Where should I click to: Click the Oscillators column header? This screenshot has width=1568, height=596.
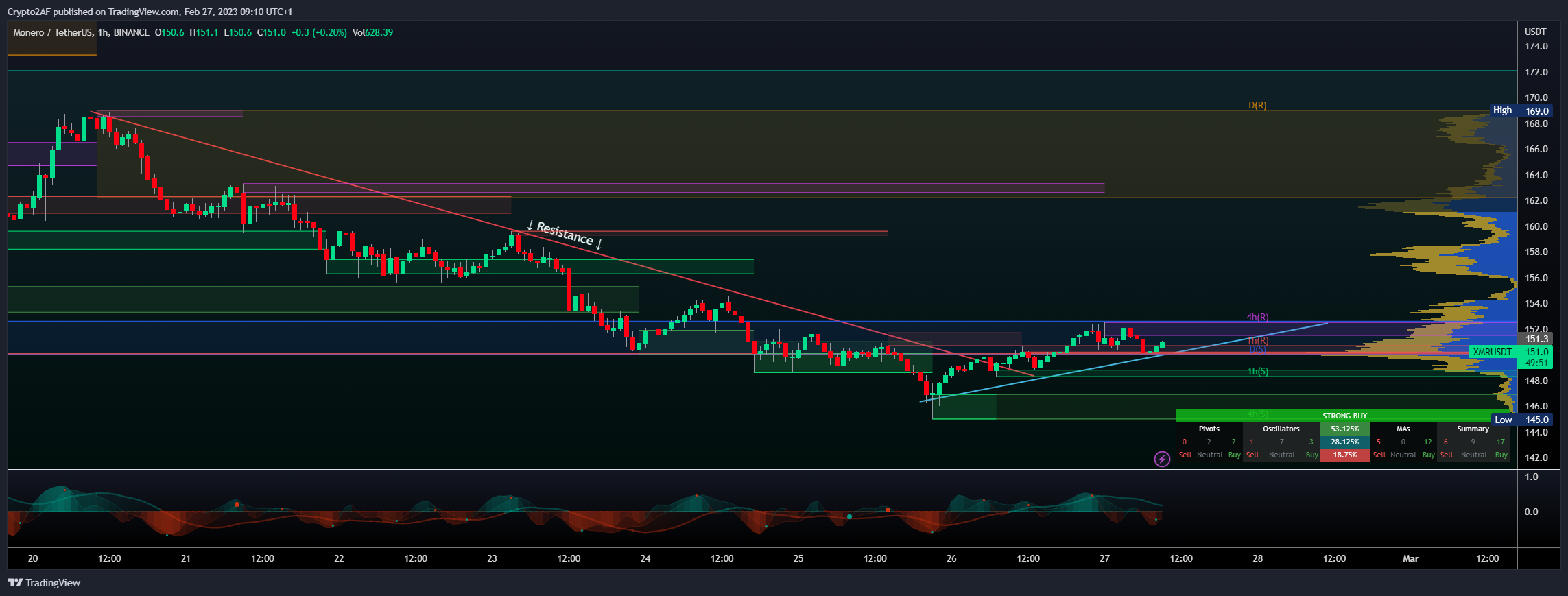tap(1281, 429)
